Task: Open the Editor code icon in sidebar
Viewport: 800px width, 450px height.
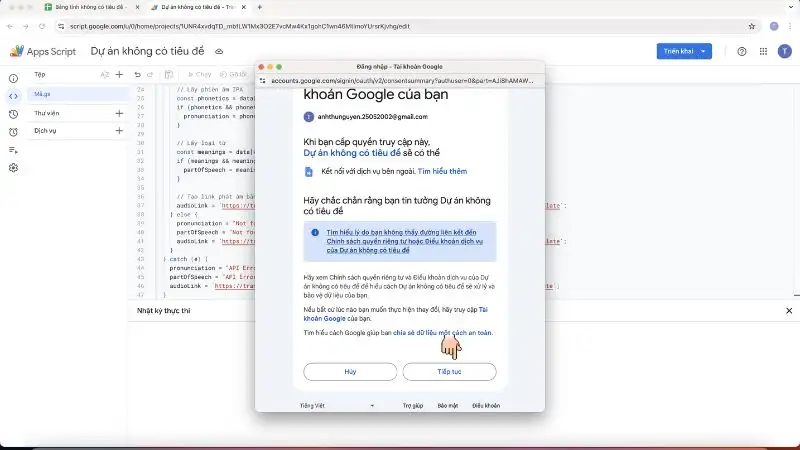Action: (13, 96)
